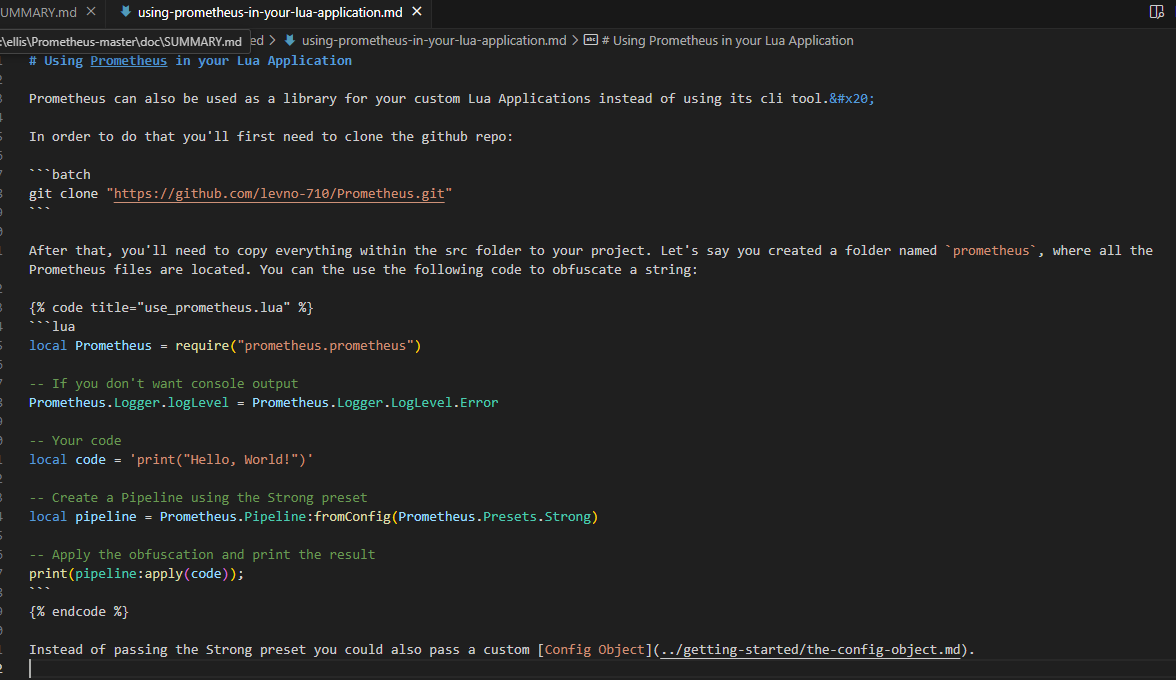
Task: Click the ```lua code fence line
Action: tap(52, 327)
